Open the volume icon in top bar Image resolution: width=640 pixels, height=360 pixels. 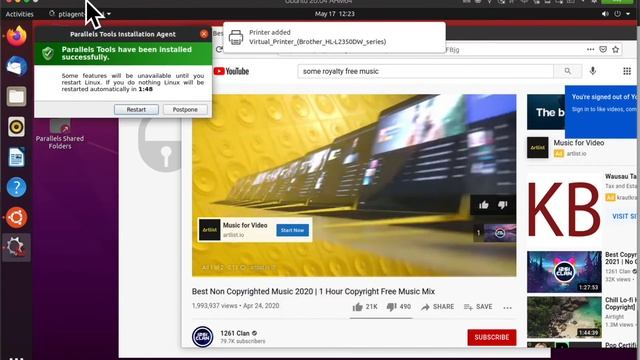coord(605,14)
